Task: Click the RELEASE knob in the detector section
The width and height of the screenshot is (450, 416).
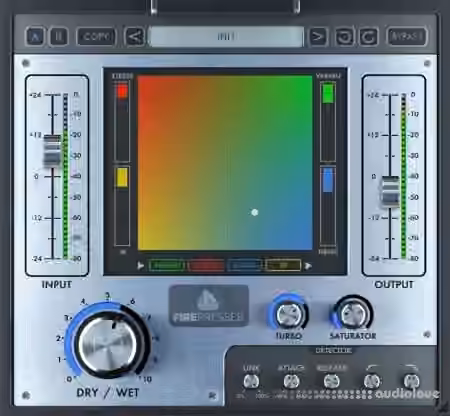Action: point(332,382)
